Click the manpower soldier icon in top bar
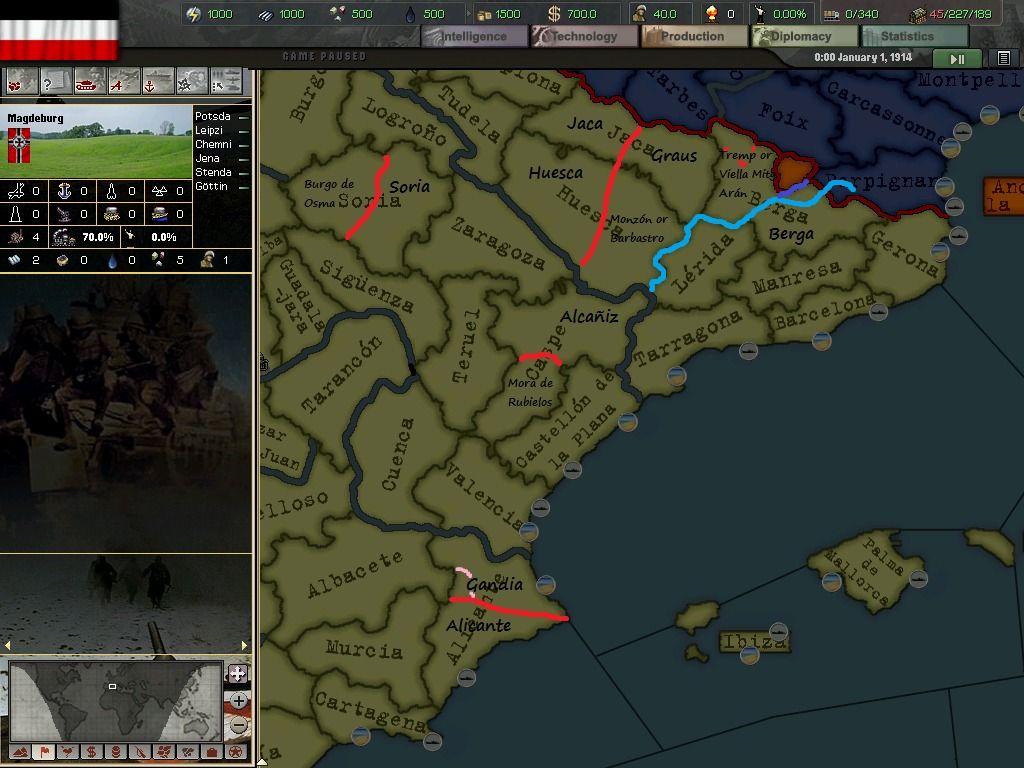1024x768 pixels. tap(639, 14)
